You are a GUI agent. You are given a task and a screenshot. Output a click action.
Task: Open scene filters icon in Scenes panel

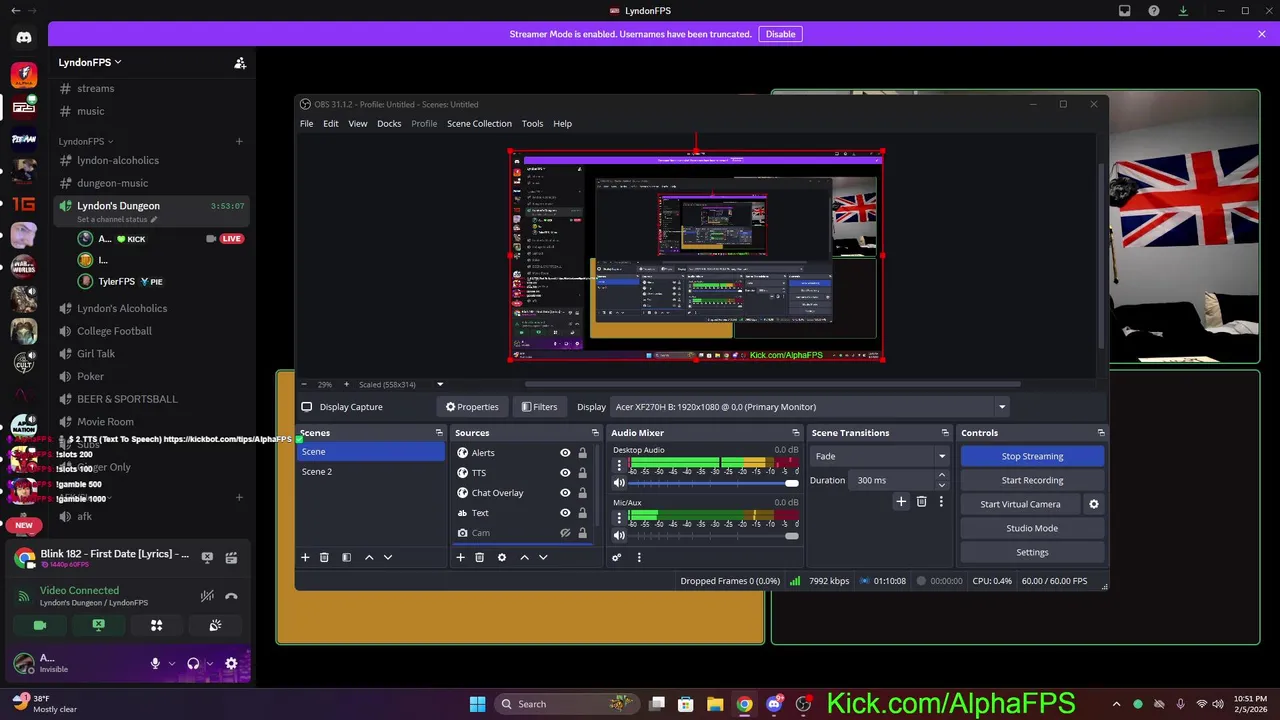point(347,557)
